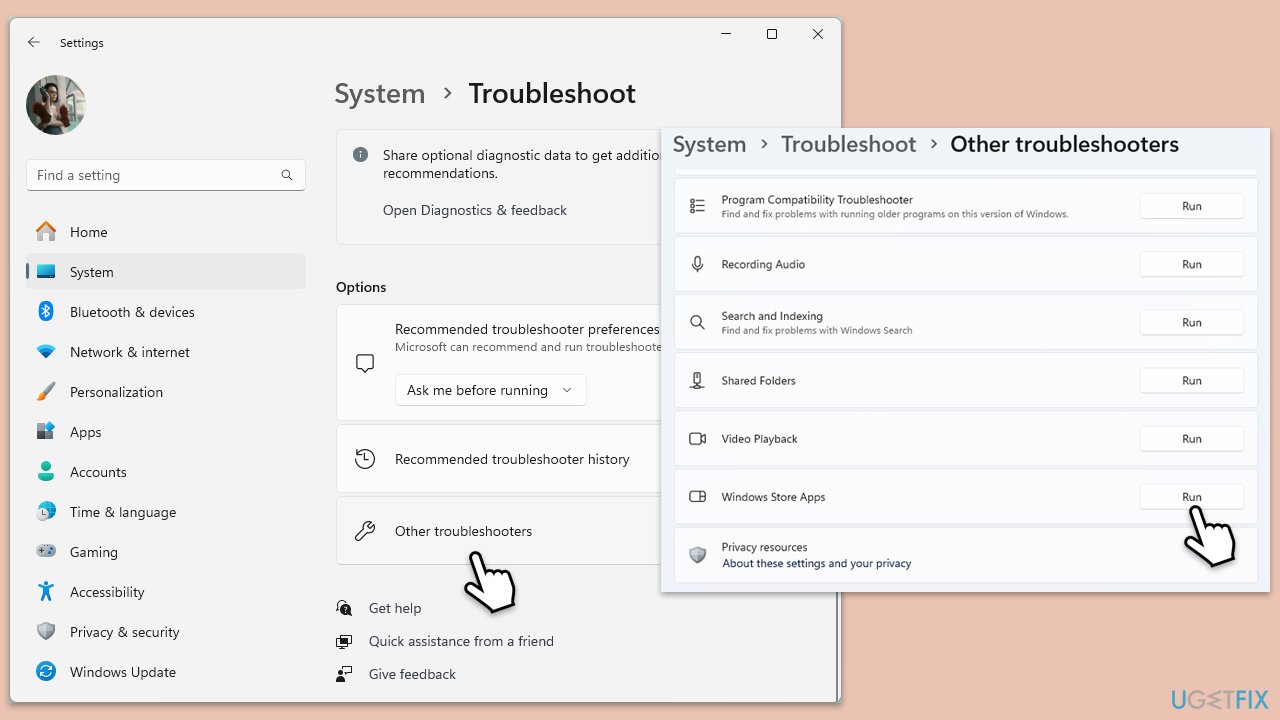Click the Get help link
1280x720 pixels.
point(394,608)
